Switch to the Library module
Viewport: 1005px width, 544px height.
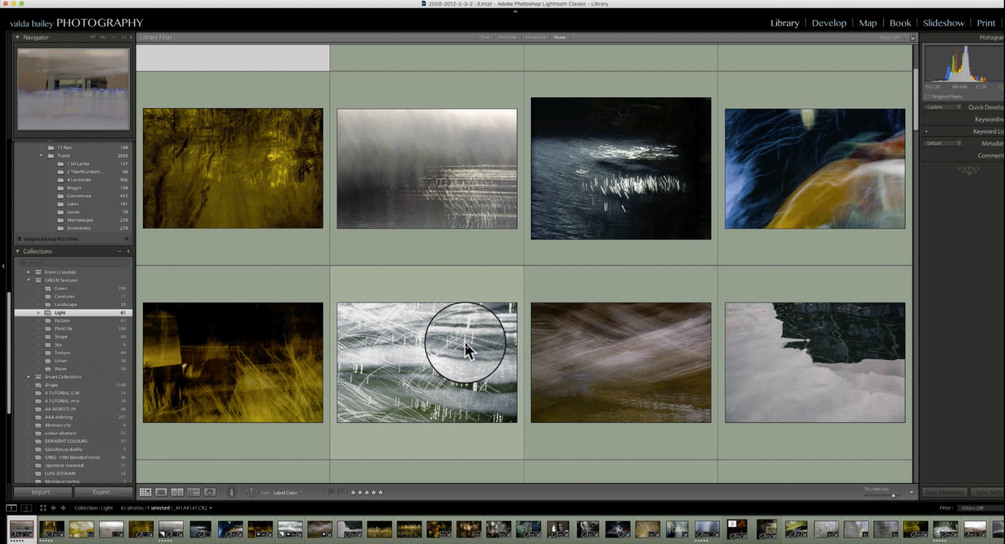pos(785,23)
